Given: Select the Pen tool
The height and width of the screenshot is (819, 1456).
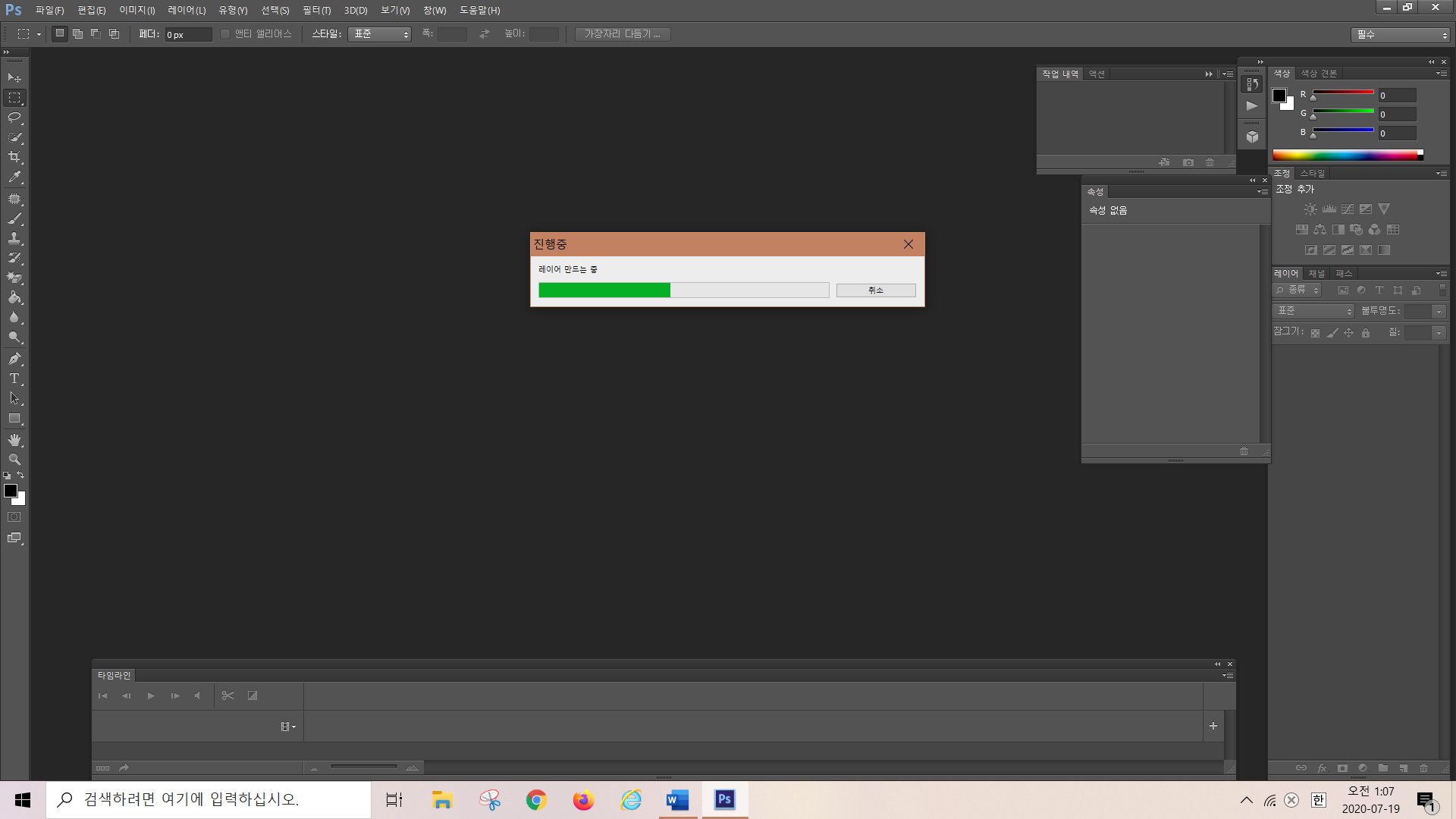Looking at the screenshot, I should click(x=14, y=359).
